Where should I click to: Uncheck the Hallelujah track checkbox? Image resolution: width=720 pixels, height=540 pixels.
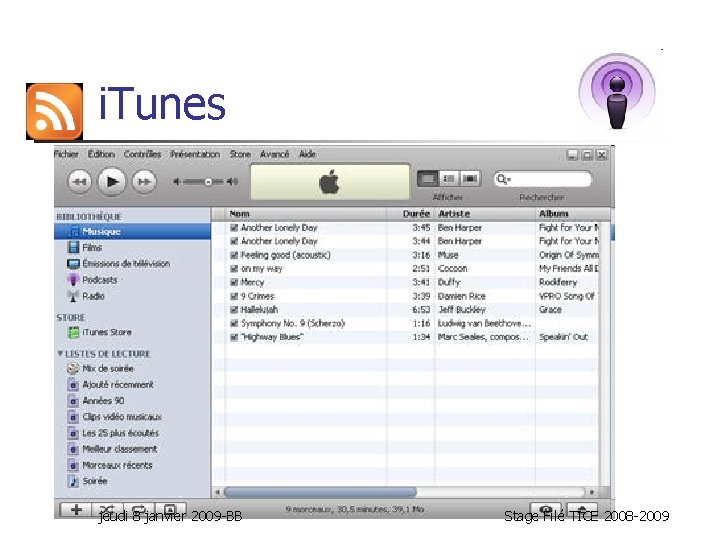click(234, 309)
